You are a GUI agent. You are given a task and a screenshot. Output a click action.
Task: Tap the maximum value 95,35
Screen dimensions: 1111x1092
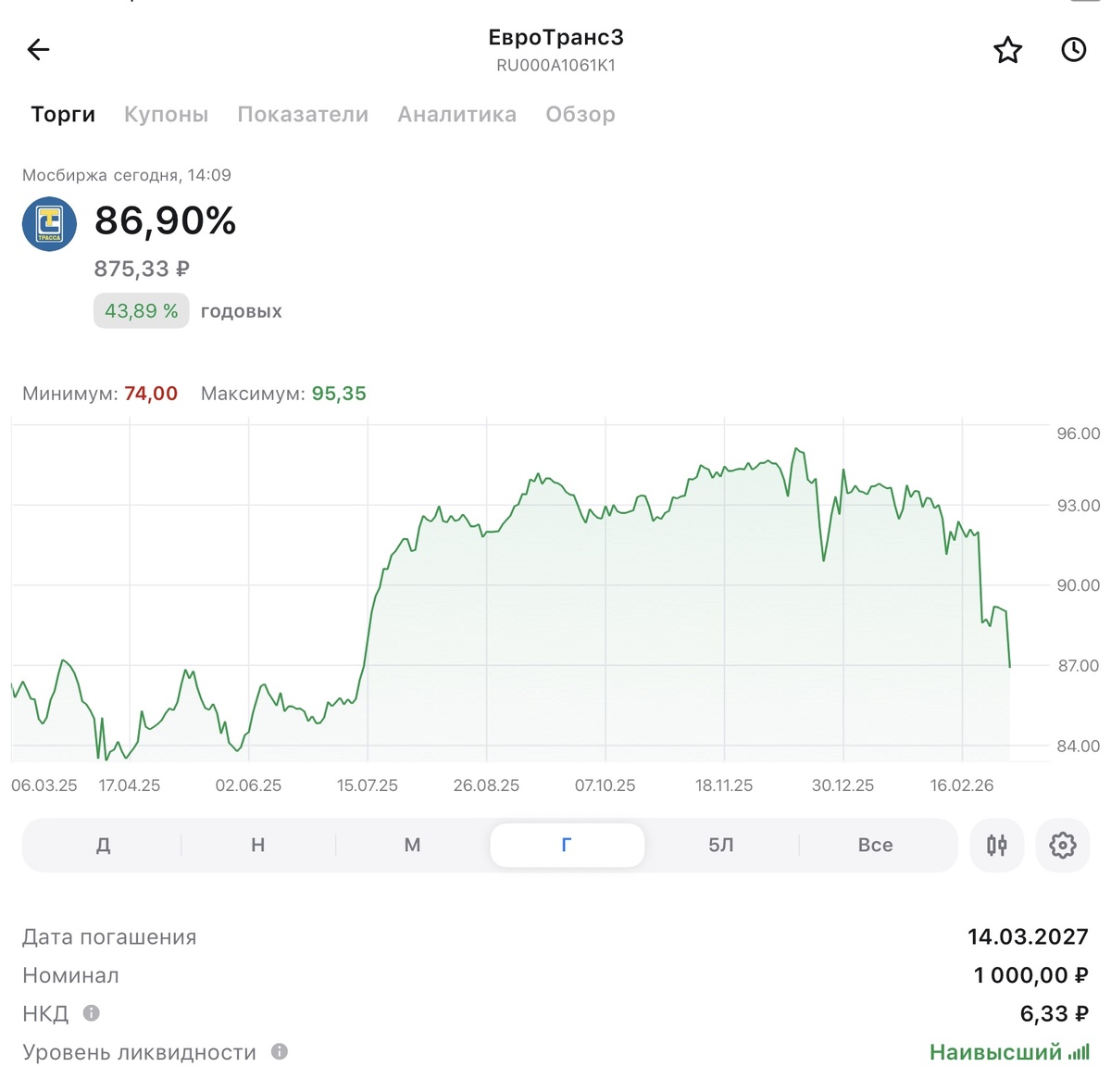[x=339, y=394]
